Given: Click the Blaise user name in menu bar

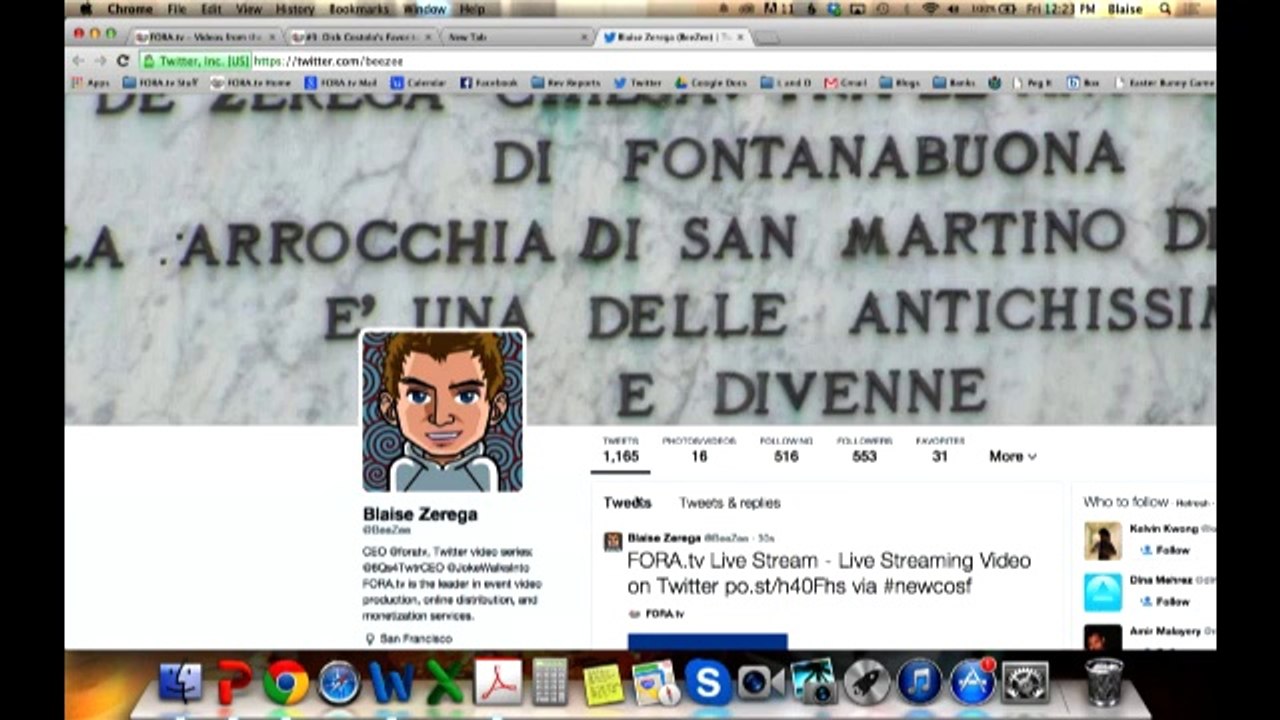Looking at the screenshot, I should pyautogui.click(x=1125, y=9).
